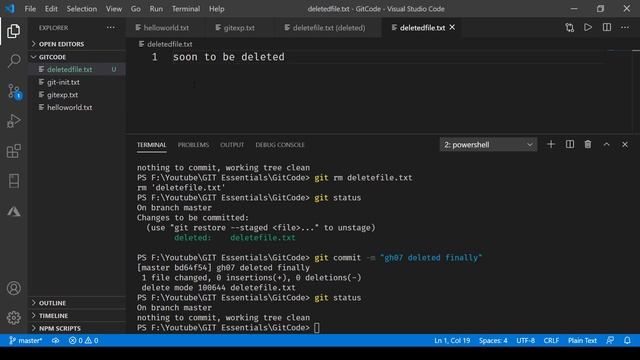This screenshot has width=640, height=360.
Task: Open errors and warnings count in status bar
Action: pyautogui.click(x=84, y=340)
